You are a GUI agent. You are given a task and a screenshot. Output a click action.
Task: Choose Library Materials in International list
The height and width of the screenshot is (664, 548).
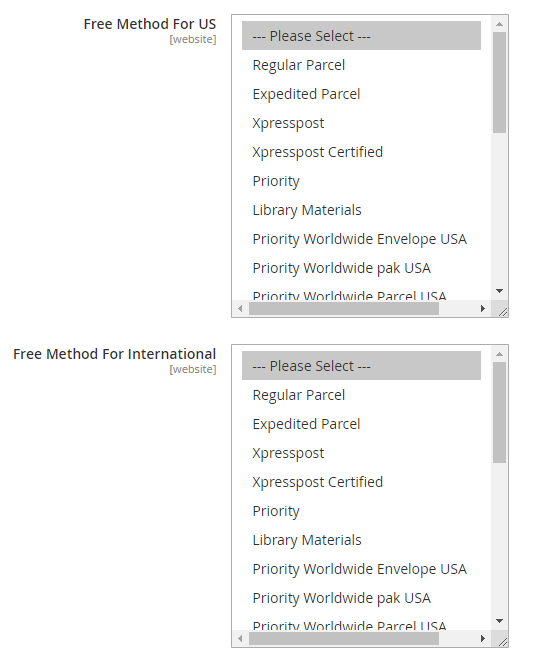tap(361, 540)
